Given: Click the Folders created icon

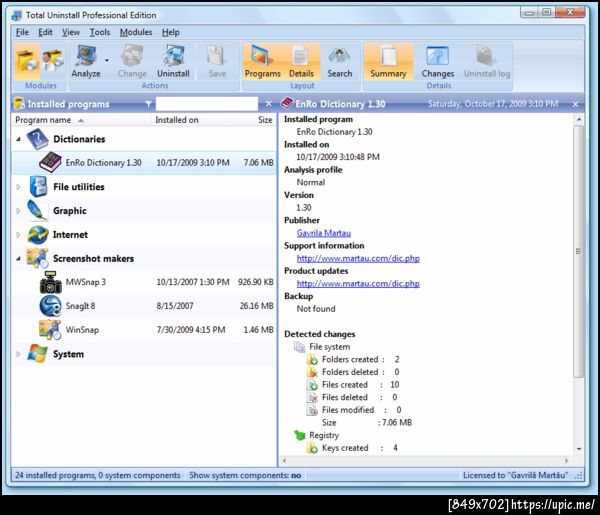Looking at the screenshot, I should click(312, 359).
